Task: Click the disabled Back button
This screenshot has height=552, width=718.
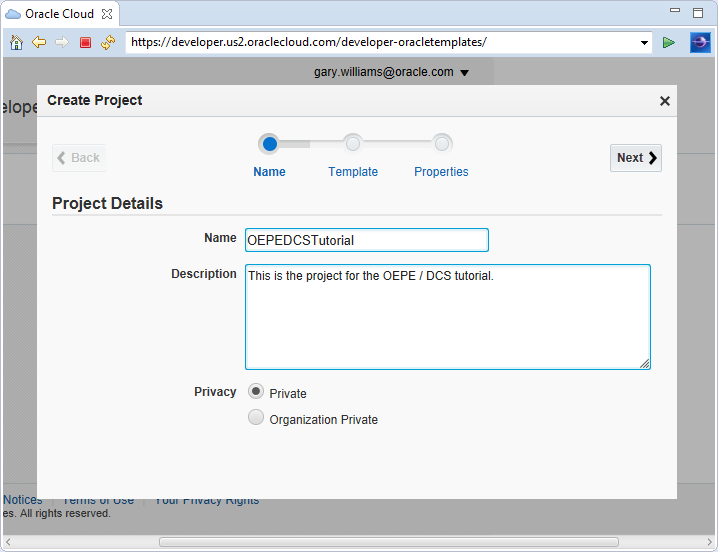Action: (x=79, y=158)
